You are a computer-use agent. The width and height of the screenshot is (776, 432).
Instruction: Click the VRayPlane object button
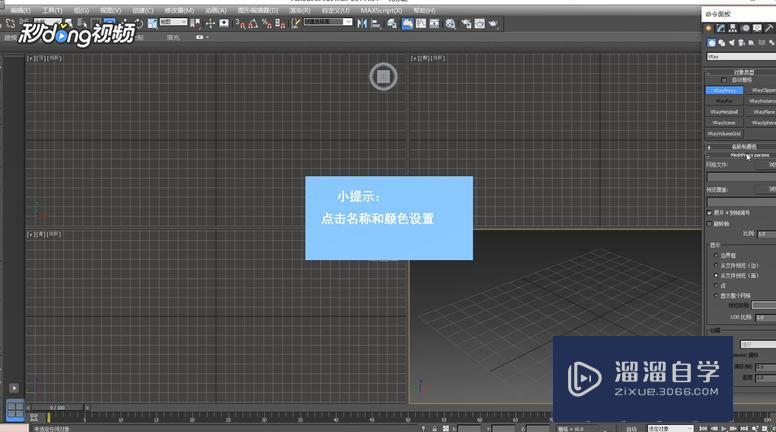pyautogui.click(x=761, y=112)
